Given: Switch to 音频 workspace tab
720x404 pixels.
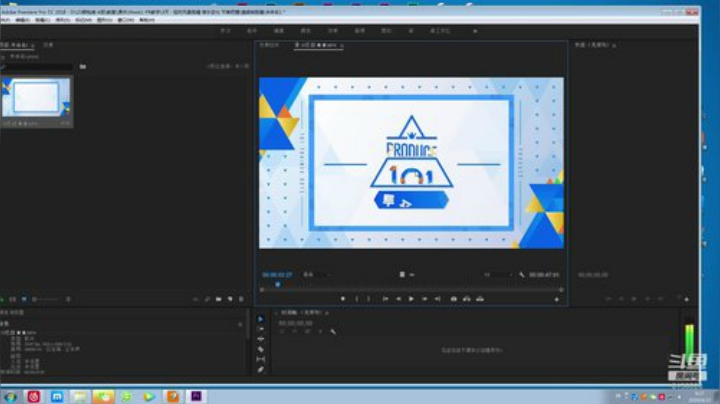Looking at the screenshot, I should click(x=360, y=31).
